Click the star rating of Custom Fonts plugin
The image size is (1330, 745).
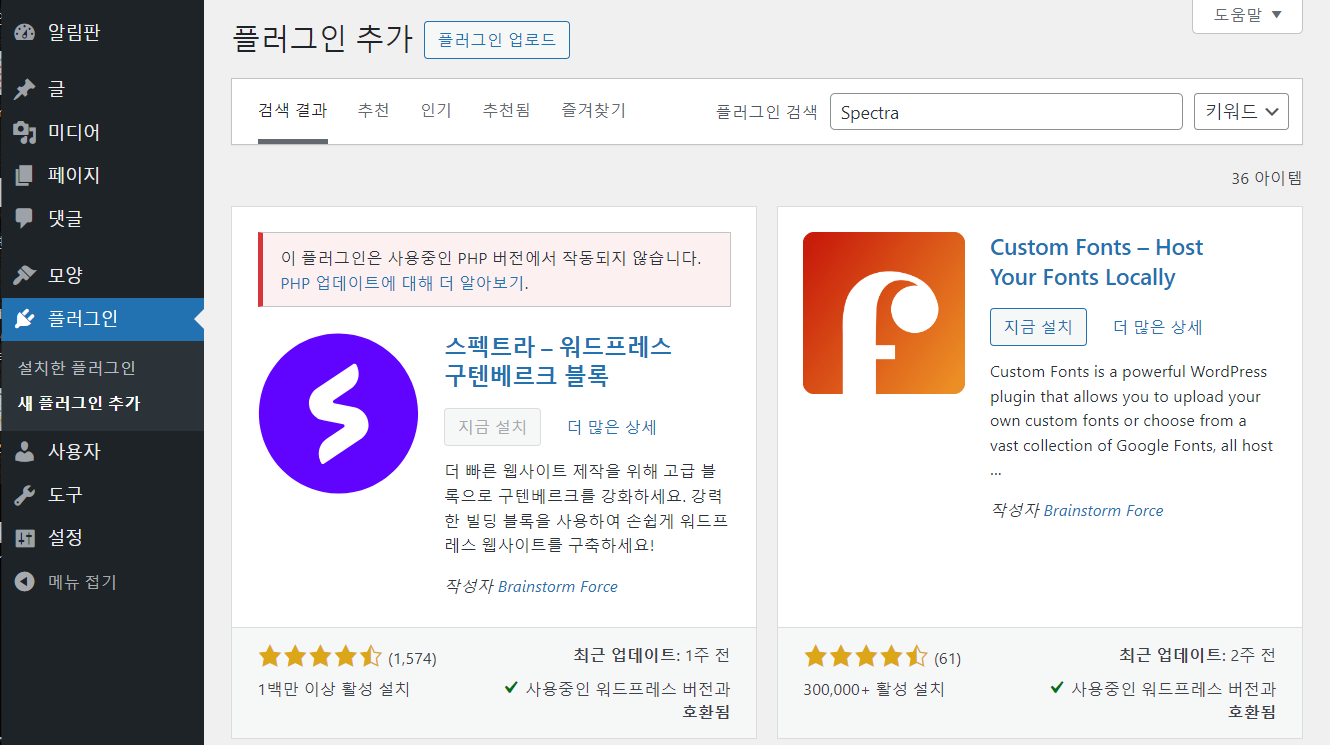[x=866, y=657]
